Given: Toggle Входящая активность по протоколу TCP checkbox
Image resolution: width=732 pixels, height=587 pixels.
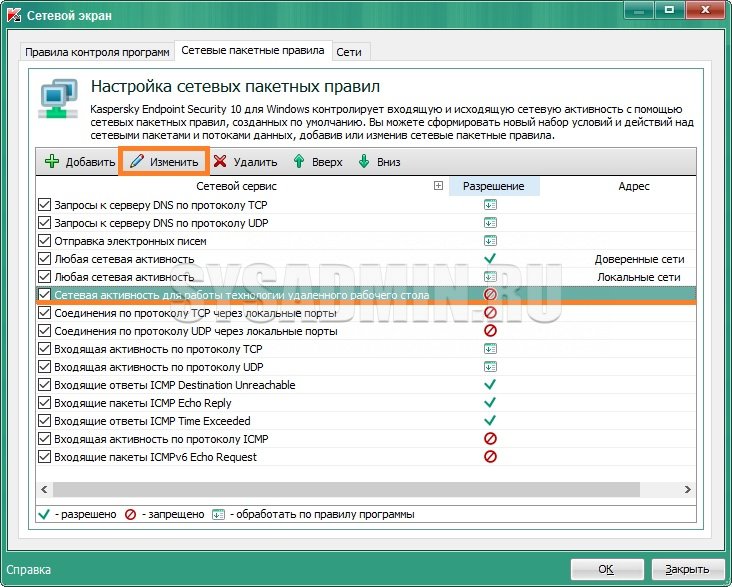Looking at the screenshot, I should 44,349.
